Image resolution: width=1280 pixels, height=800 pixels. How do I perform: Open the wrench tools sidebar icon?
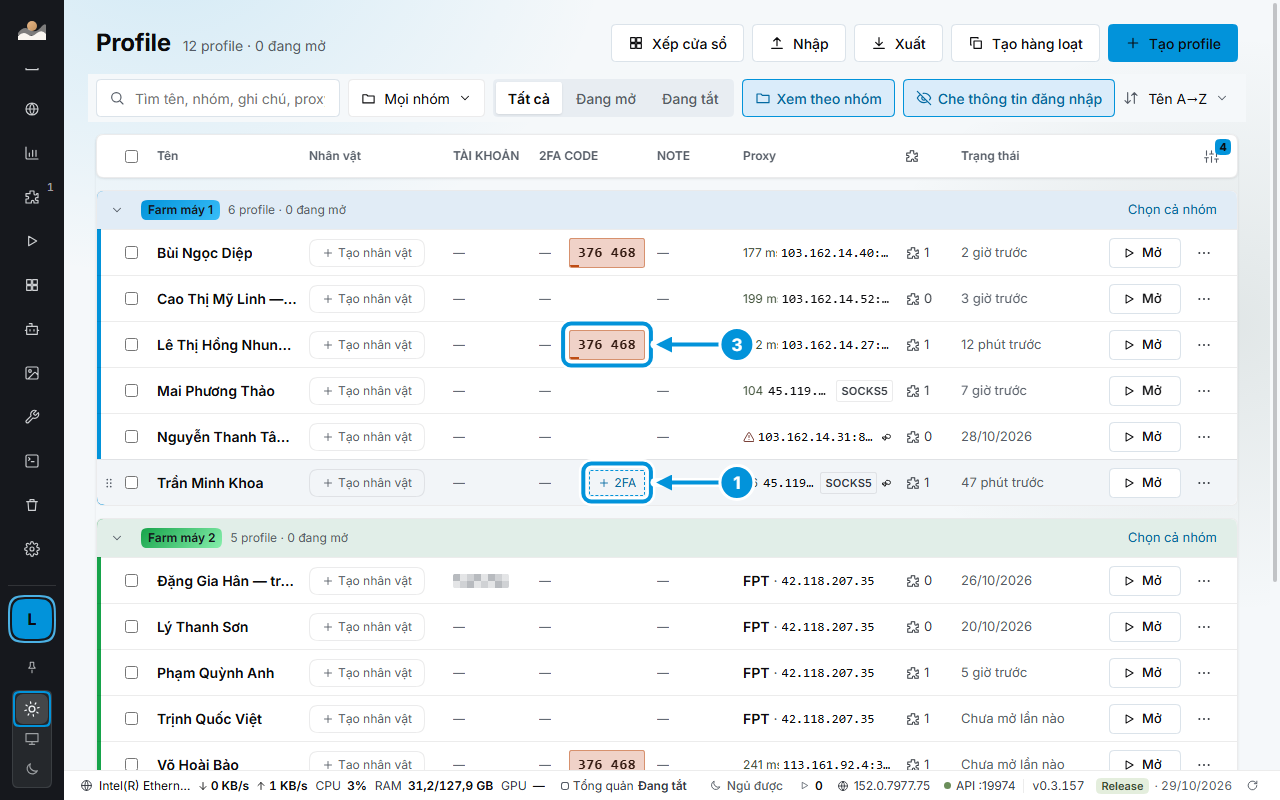(32, 417)
